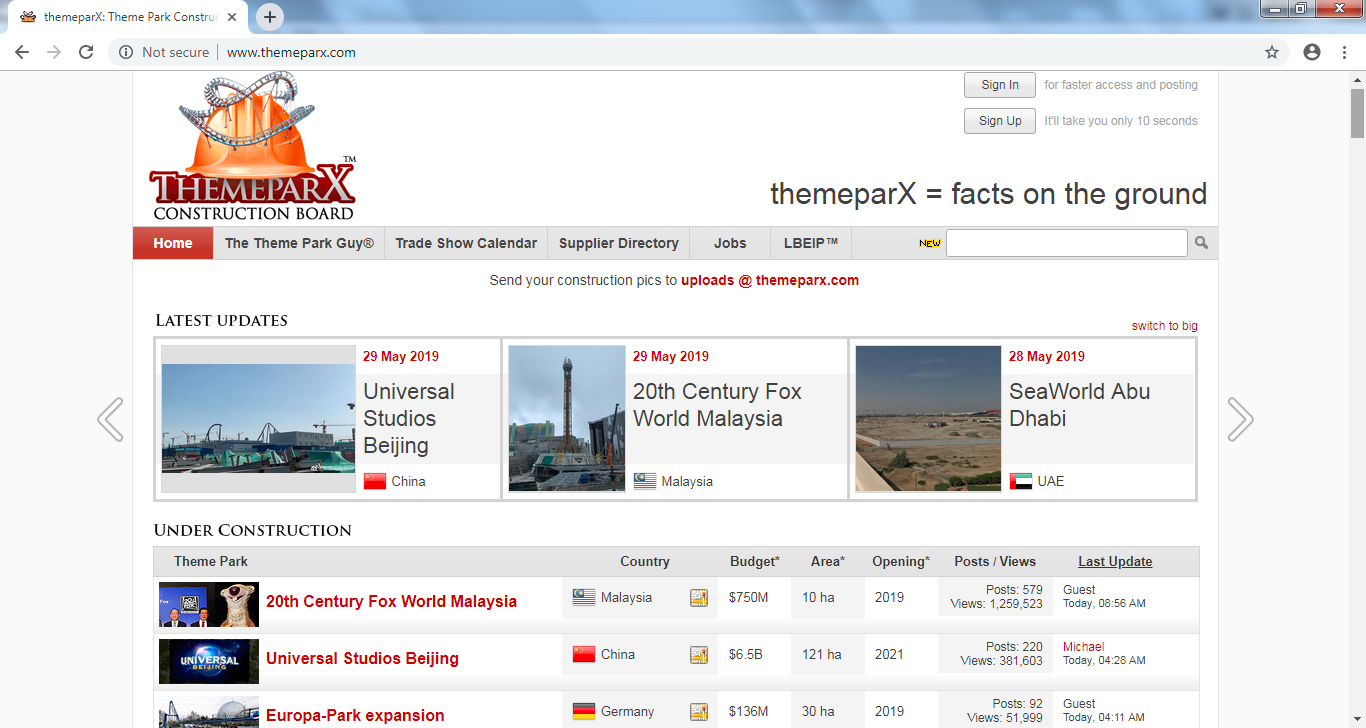Click Country column header
Image resolution: width=1366 pixels, height=728 pixels.
(x=645, y=561)
